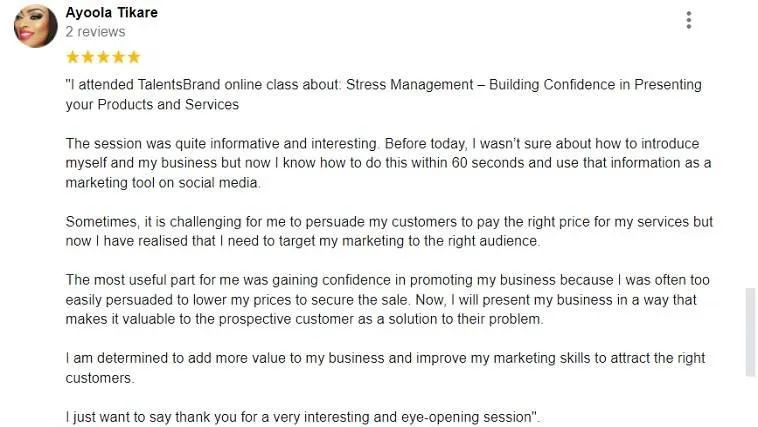Click the scrollbar track above the thumb

coord(750,150)
